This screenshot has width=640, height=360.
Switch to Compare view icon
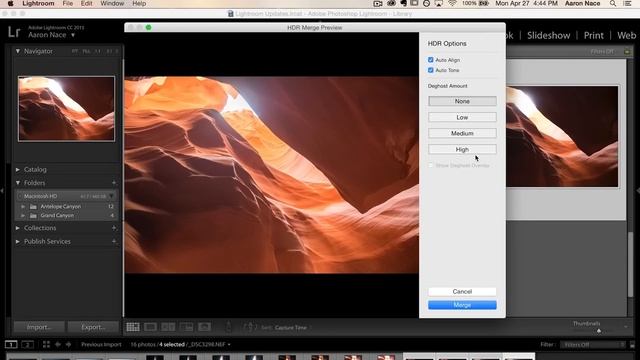click(x=168, y=327)
